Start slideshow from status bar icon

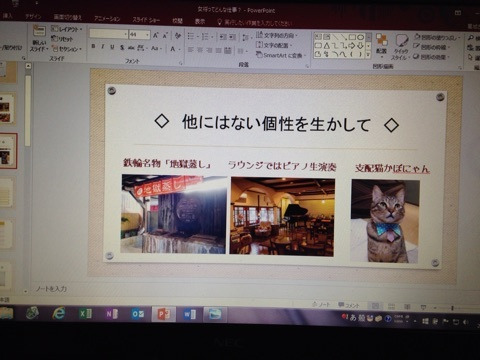(423, 307)
